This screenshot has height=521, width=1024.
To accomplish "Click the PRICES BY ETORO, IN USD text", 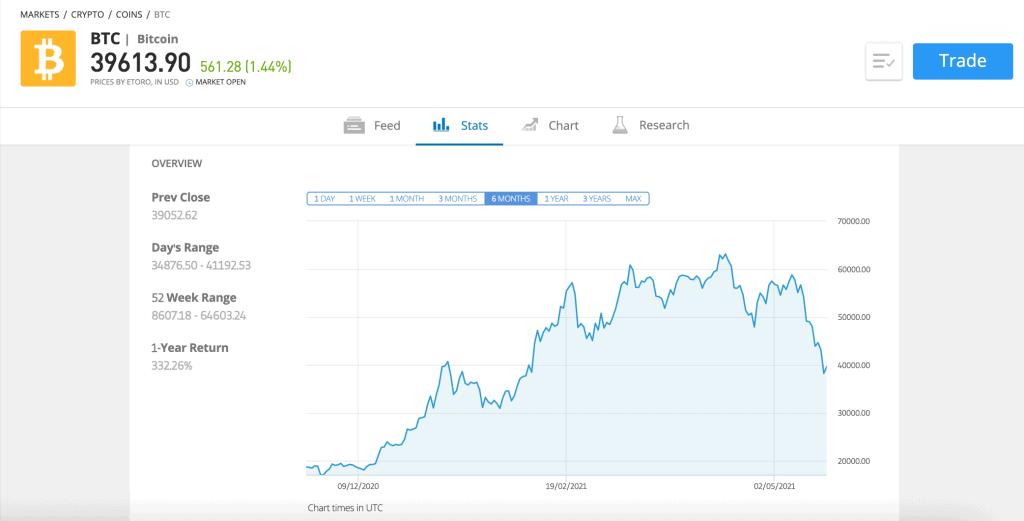I will pos(135,83).
